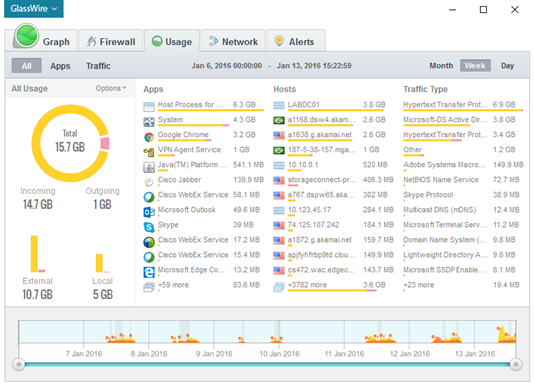Click the 10.123.45.17 host icon
The height and width of the screenshot is (385, 534).
(279, 210)
